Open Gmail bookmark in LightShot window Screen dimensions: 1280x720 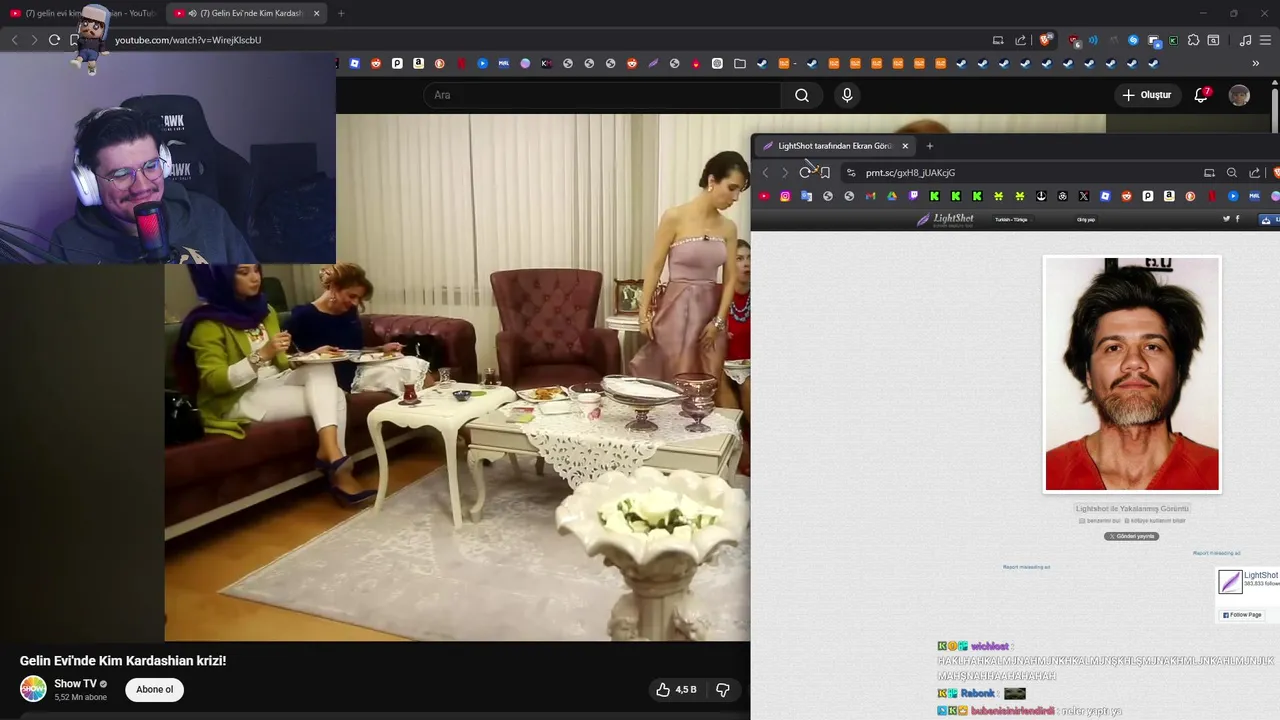click(870, 196)
